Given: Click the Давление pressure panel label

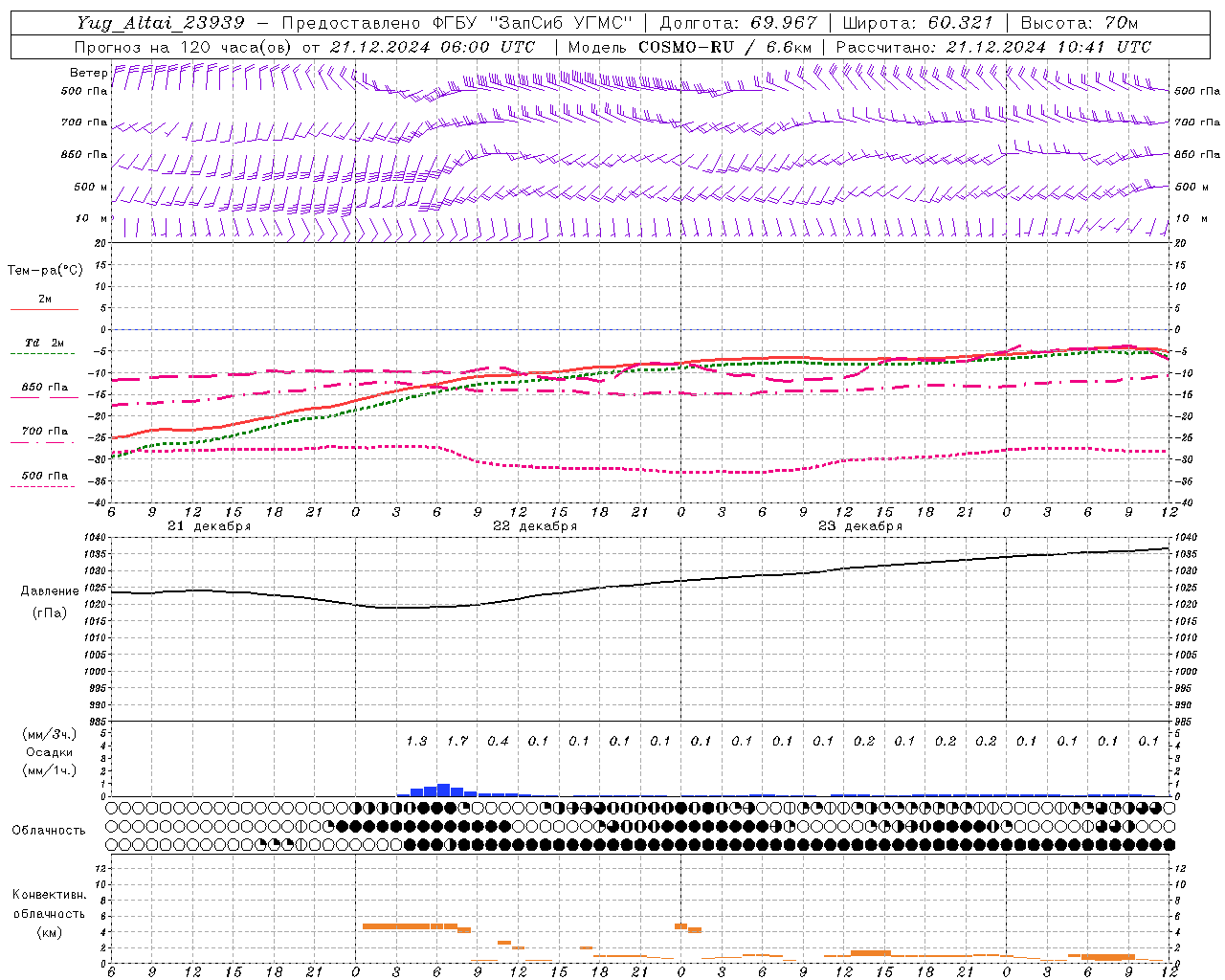Looking at the screenshot, I should (x=48, y=591).
